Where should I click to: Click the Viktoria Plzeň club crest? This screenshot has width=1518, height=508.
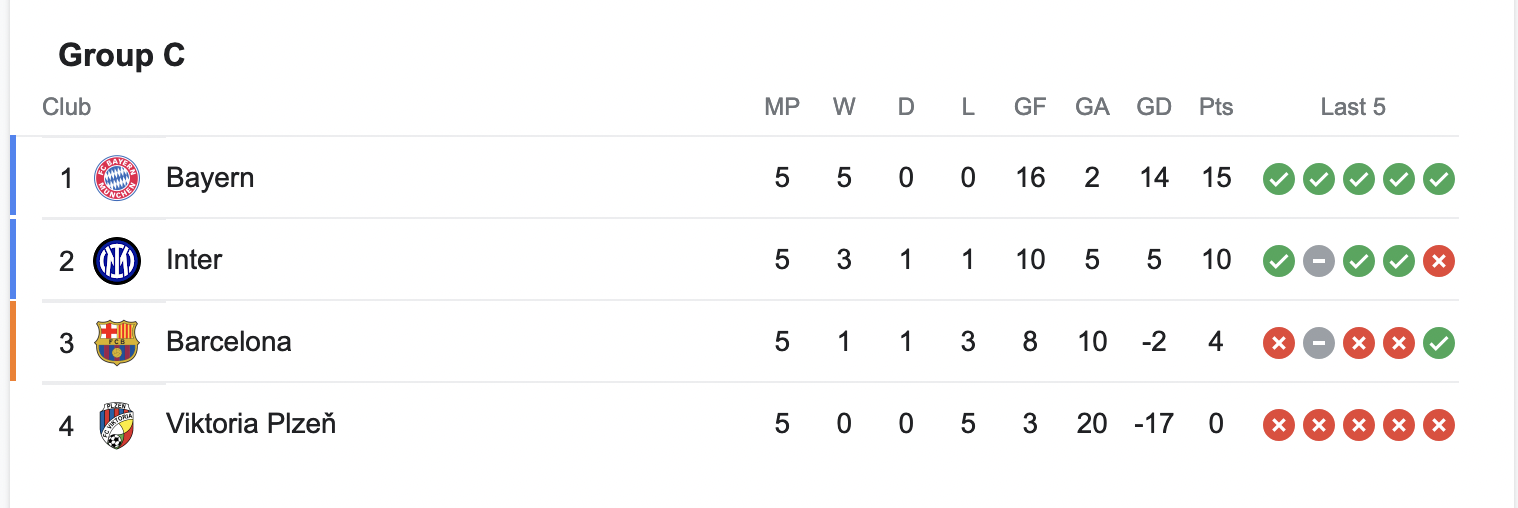tap(116, 425)
